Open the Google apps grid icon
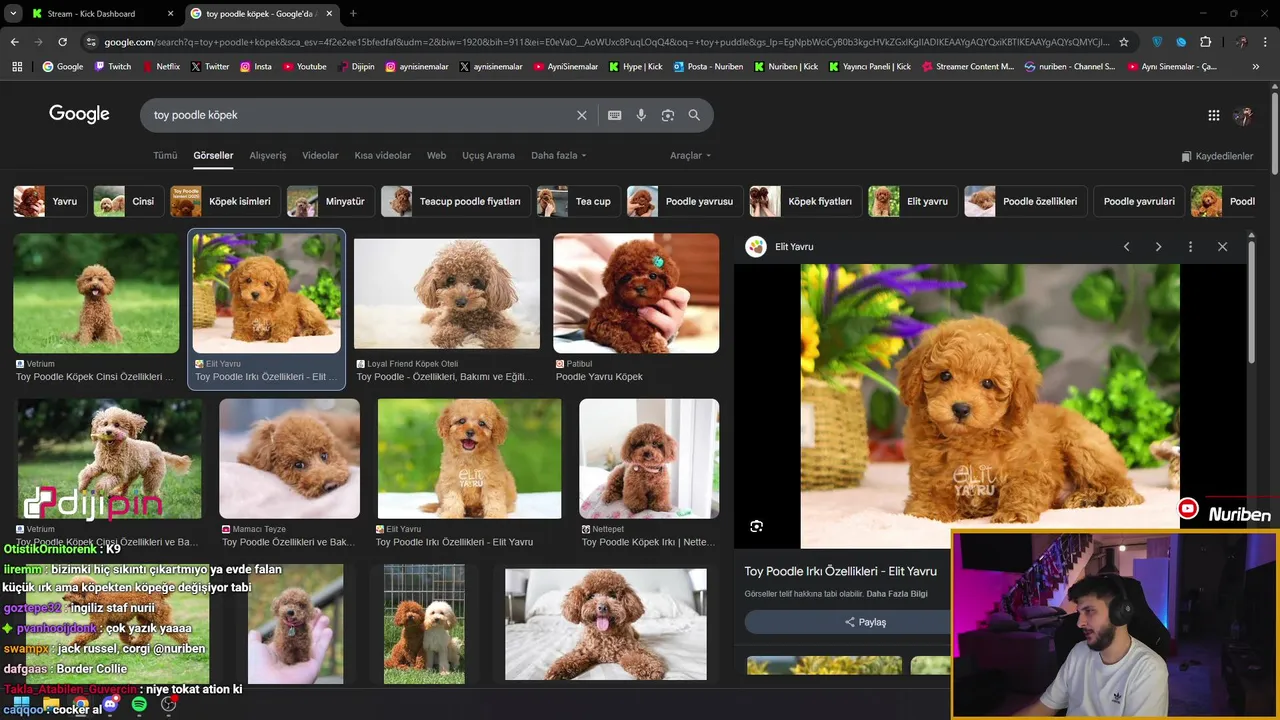Image resolution: width=1280 pixels, height=720 pixels. 1214,115
